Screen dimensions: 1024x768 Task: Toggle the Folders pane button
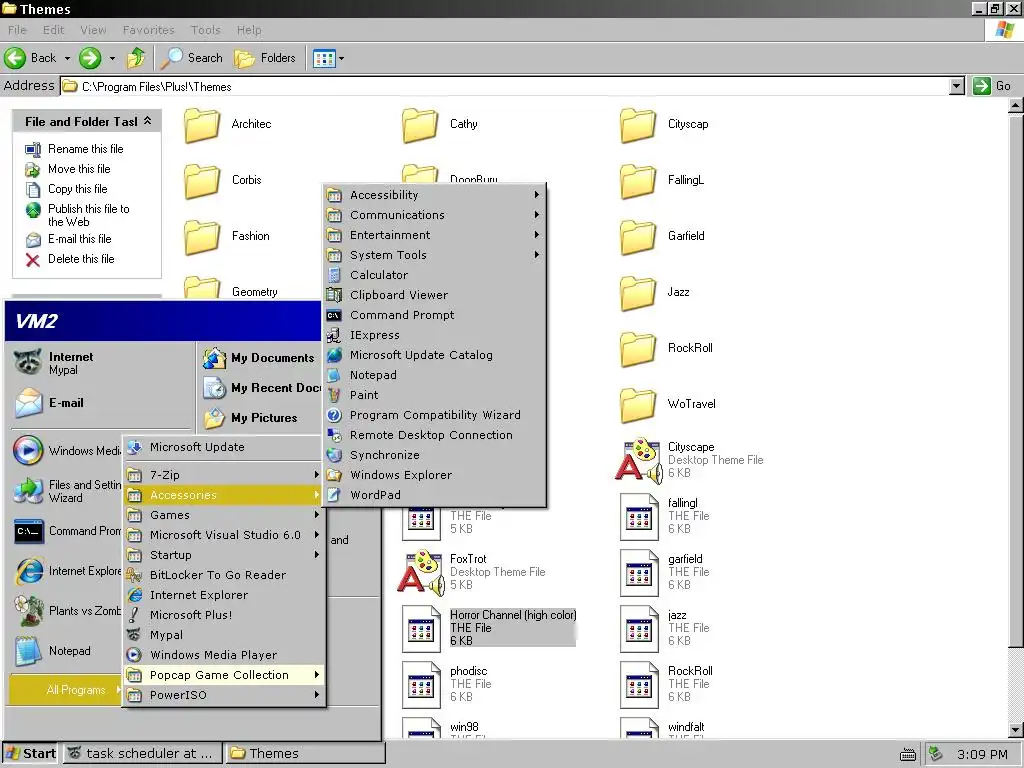coord(265,58)
